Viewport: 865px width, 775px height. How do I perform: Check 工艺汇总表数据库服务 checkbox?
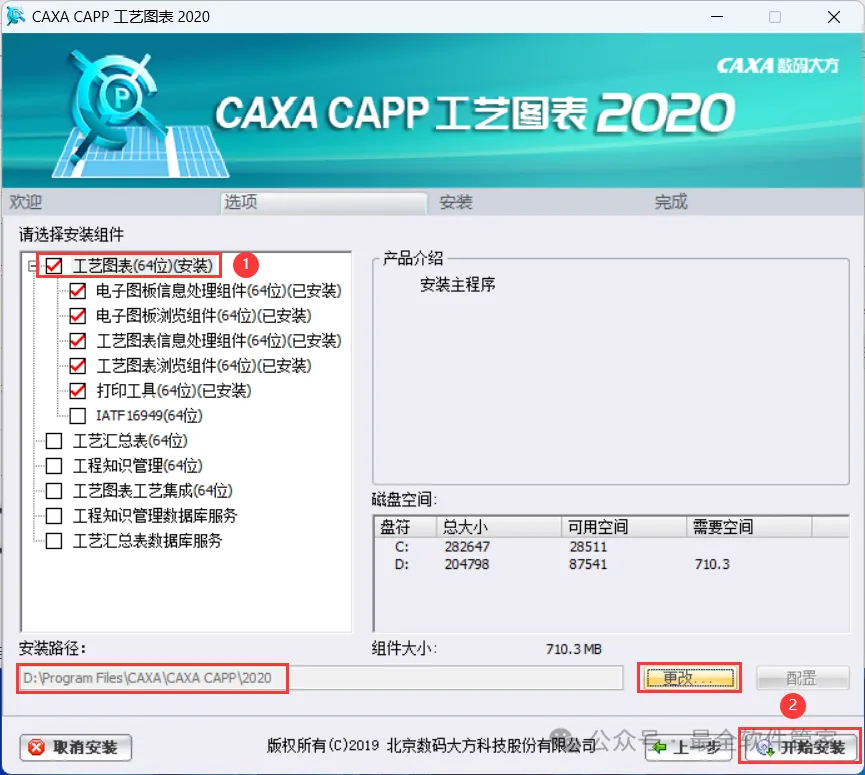click(x=54, y=541)
